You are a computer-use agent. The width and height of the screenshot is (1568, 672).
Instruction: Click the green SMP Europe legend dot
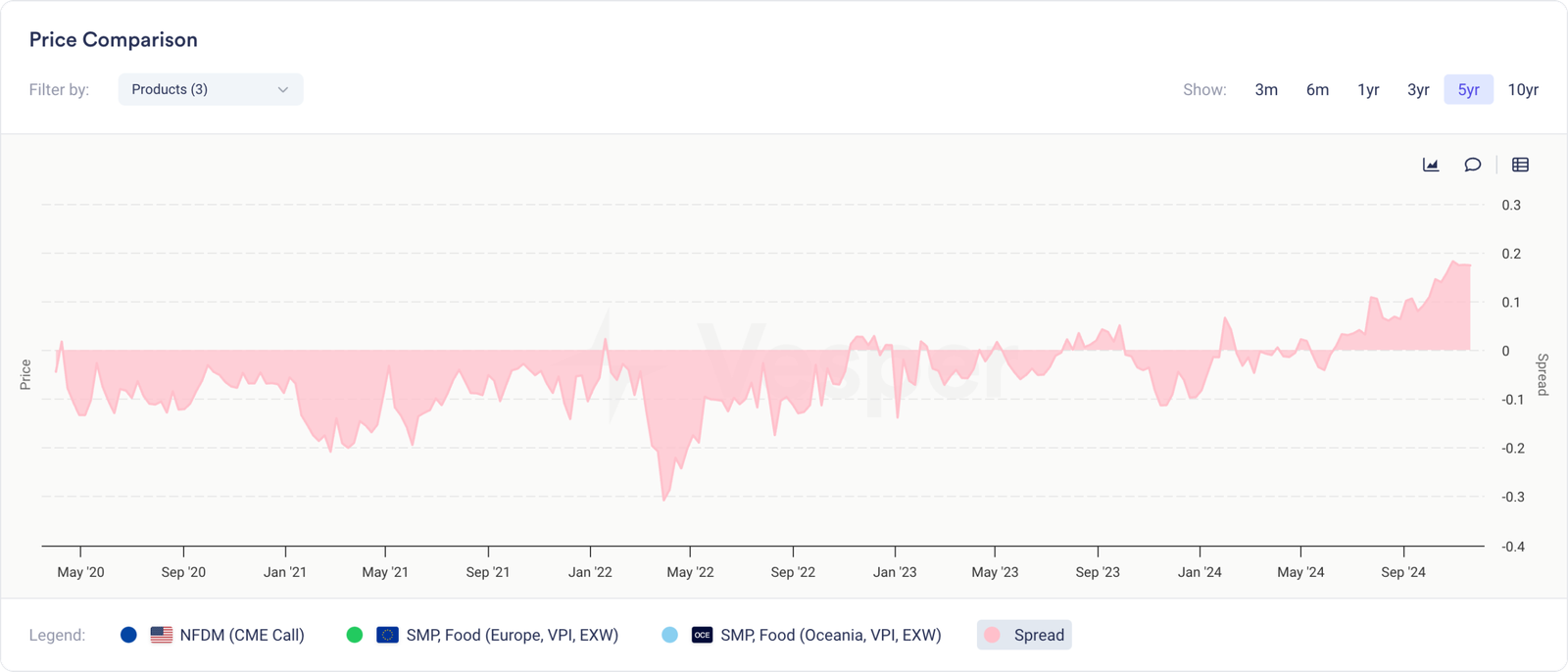[x=355, y=635]
